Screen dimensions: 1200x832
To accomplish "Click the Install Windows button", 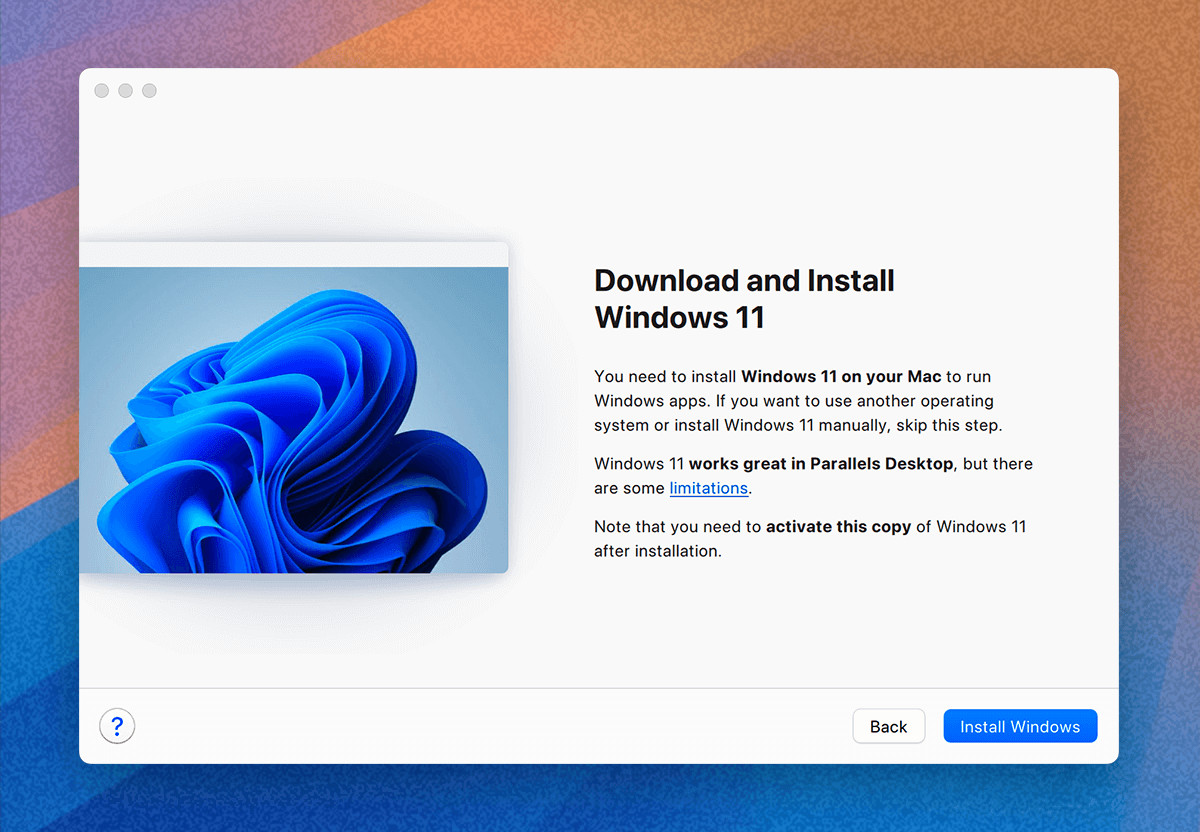I will tap(1019, 726).
